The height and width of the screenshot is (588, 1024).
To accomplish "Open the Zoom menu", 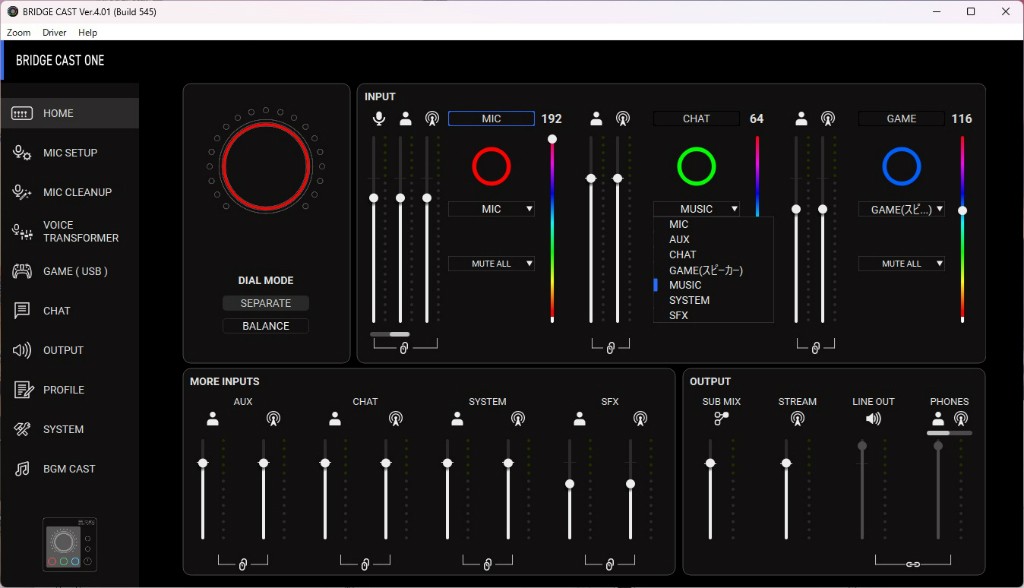I will 18,33.
